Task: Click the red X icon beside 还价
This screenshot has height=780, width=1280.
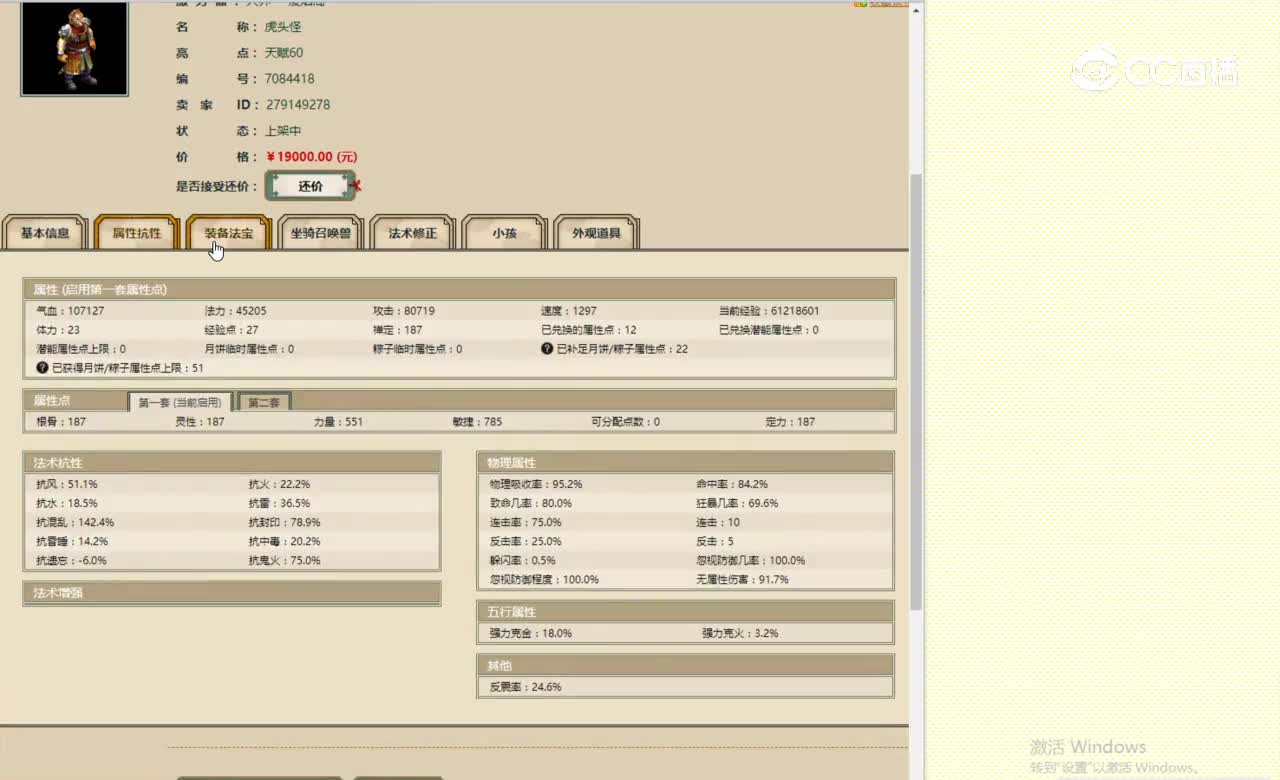Action: pos(357,186)
